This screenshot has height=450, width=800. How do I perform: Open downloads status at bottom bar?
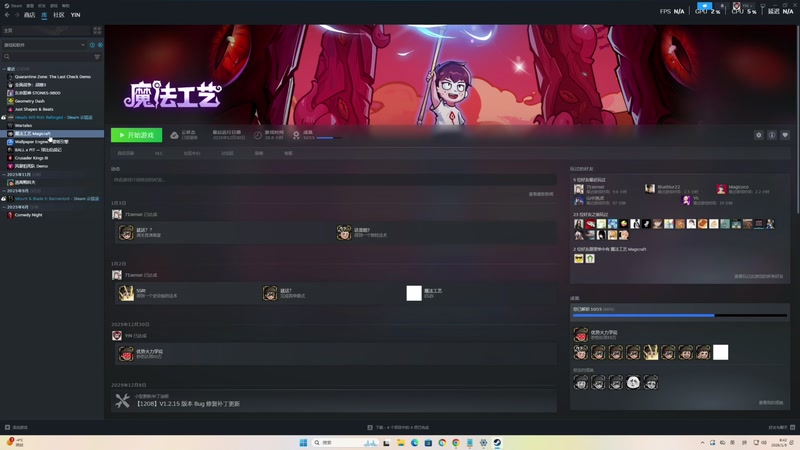pos(398,428)
